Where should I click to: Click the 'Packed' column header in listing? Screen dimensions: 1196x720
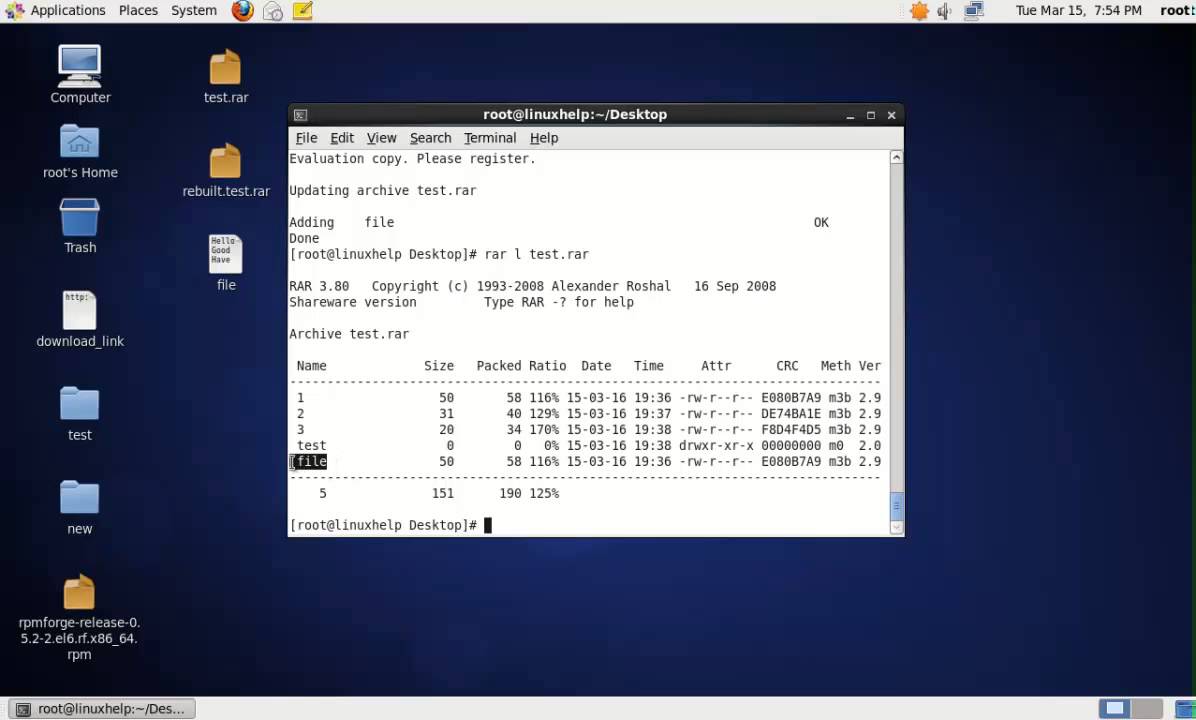tap(499, 366)
